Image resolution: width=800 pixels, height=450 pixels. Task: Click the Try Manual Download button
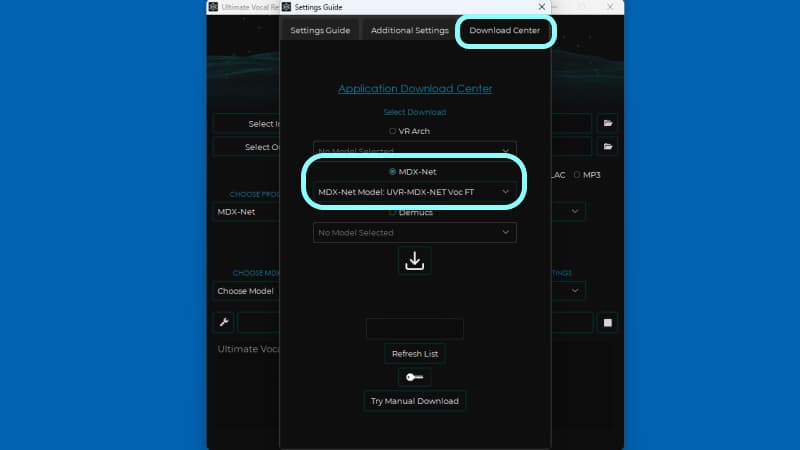point(414,401)
